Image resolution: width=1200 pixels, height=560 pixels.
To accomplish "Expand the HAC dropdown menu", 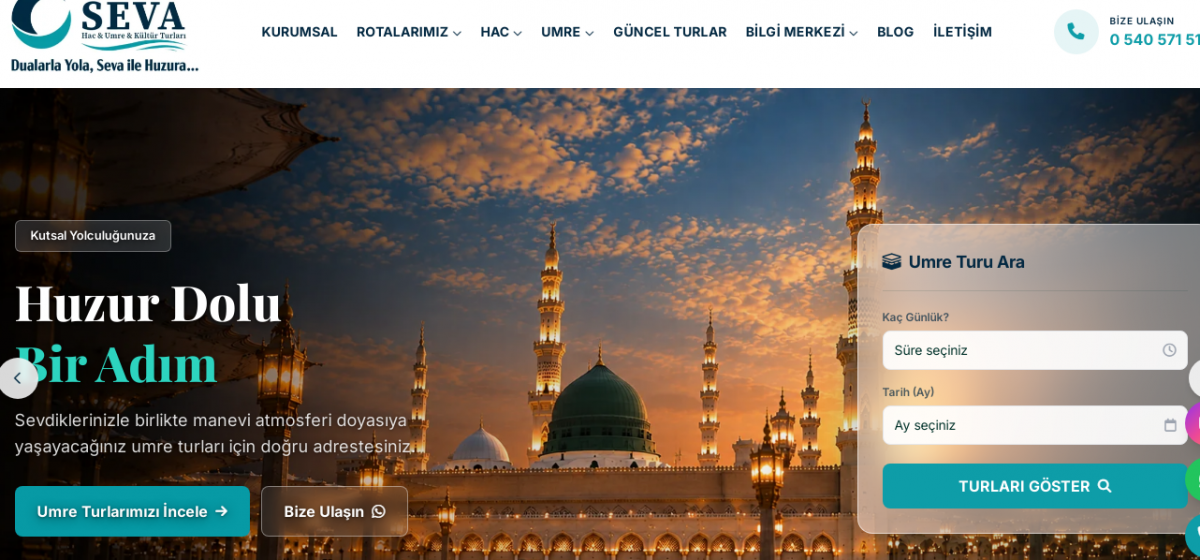I will pos(501,32).
